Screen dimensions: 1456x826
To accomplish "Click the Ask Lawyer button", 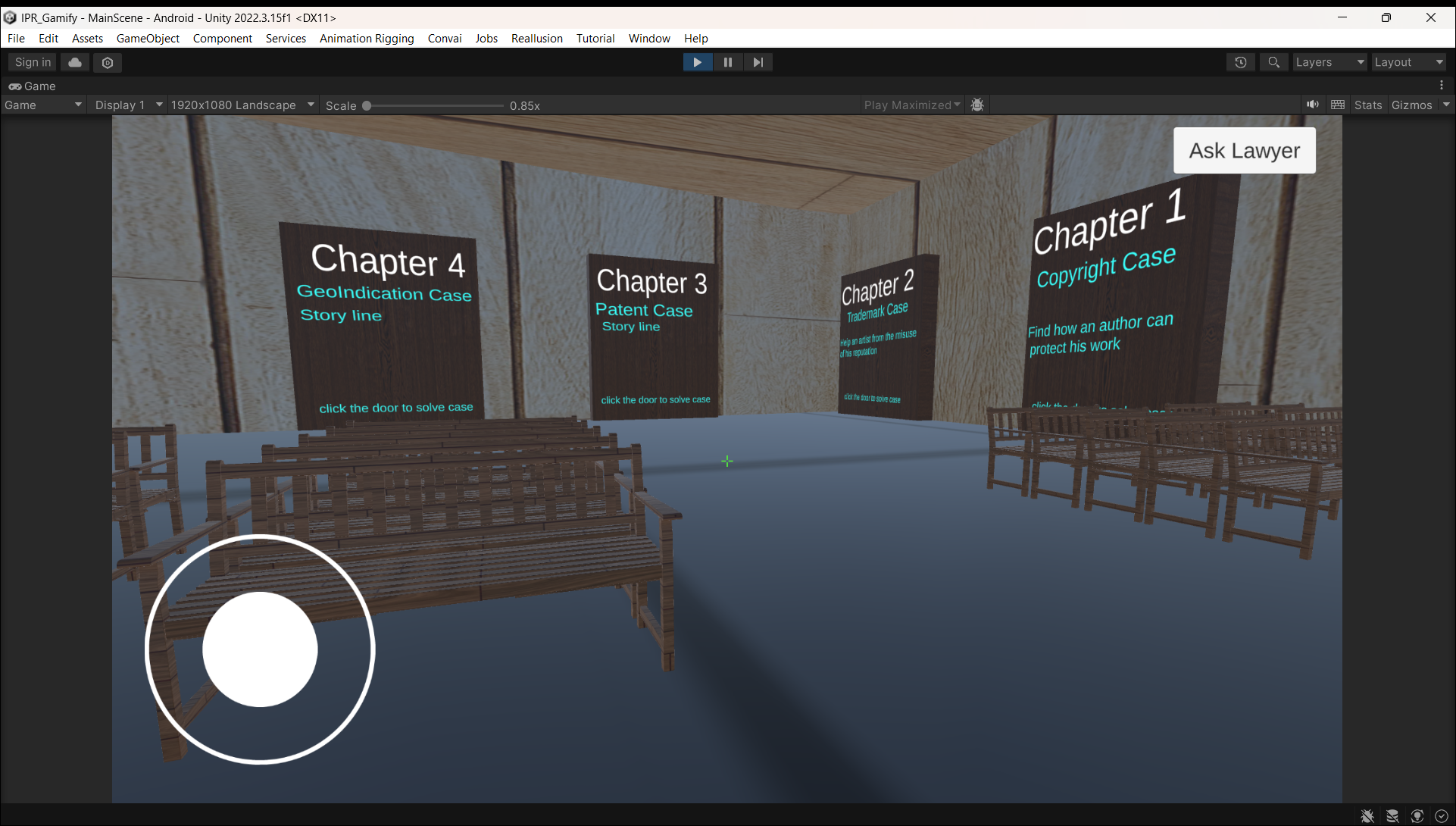I will [1244, 150].
